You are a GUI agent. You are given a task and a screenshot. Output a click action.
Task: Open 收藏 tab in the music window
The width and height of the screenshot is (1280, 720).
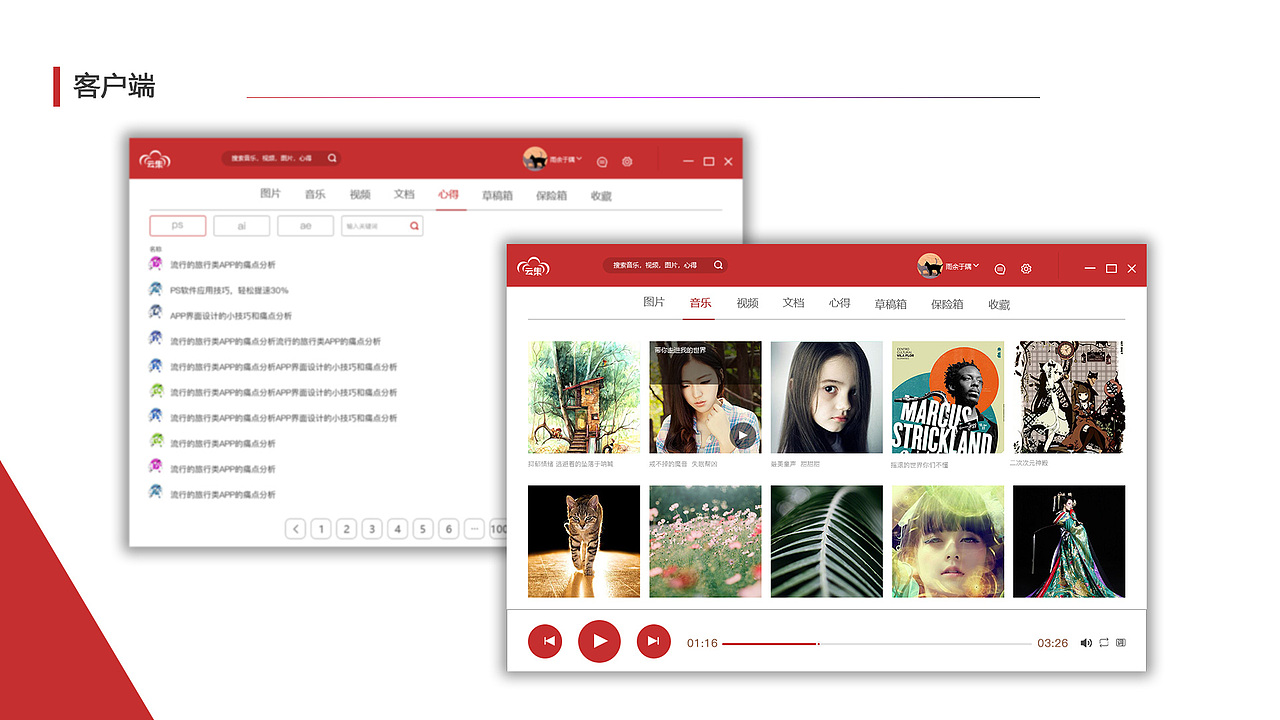(999, 304)
